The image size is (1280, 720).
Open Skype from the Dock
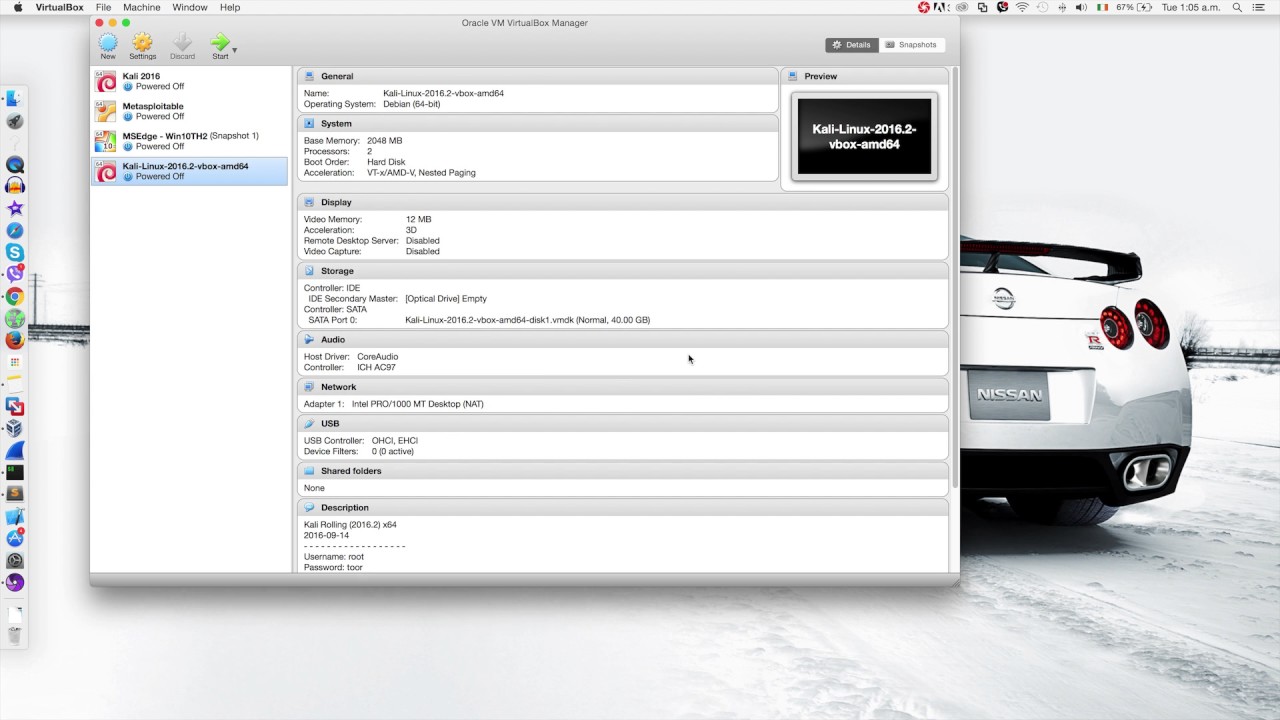point(14,252)
